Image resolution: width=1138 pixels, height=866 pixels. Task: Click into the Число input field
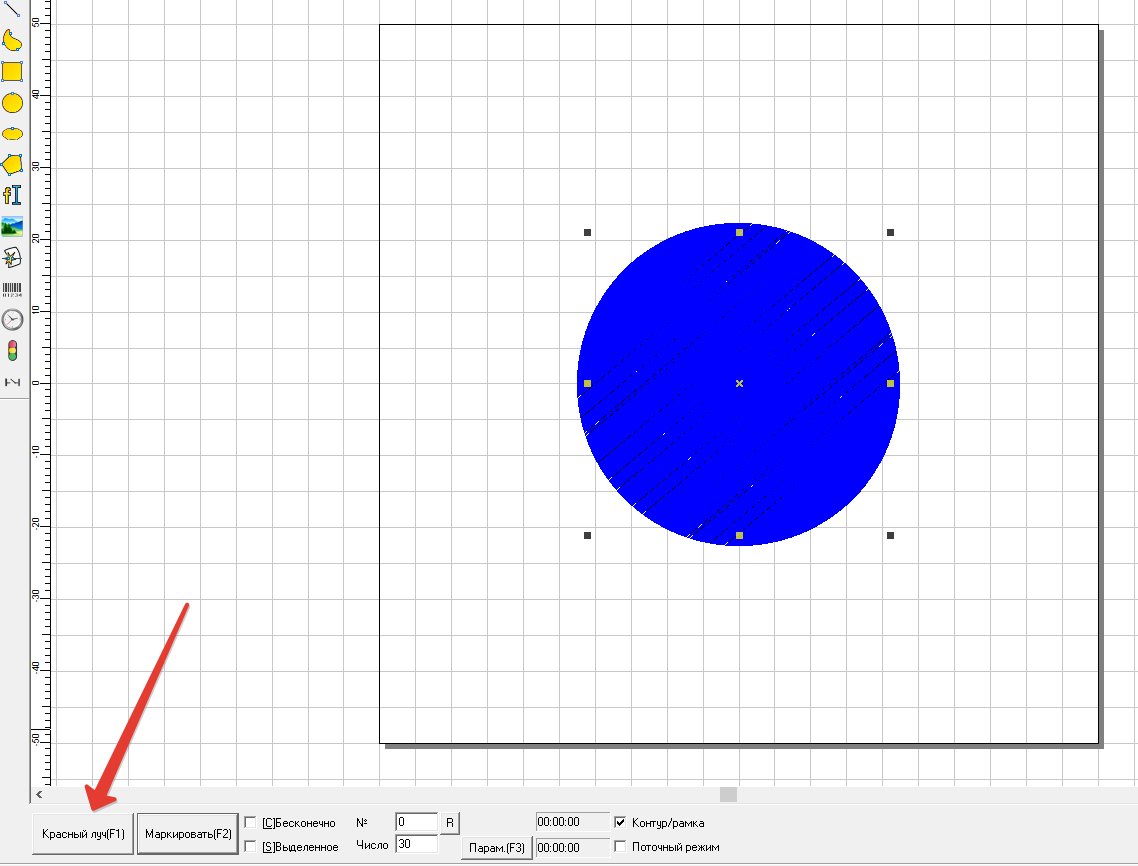pos(416,844)
